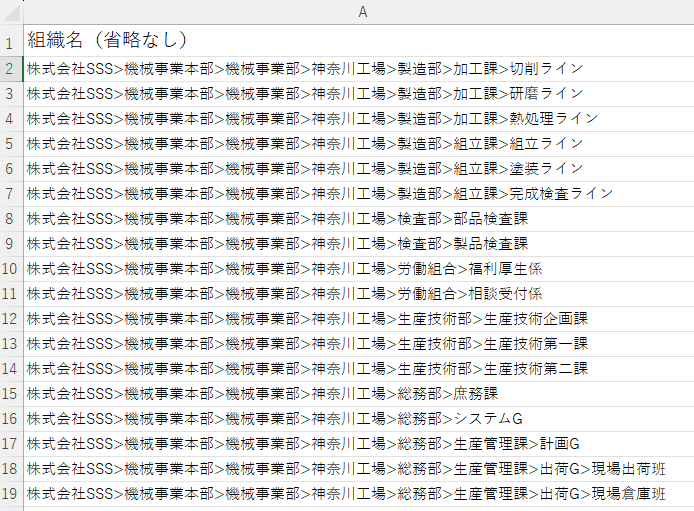Select cell ending with 完成検査ライン
This screenshot has width=694, height=511.
tap(359, 194)
